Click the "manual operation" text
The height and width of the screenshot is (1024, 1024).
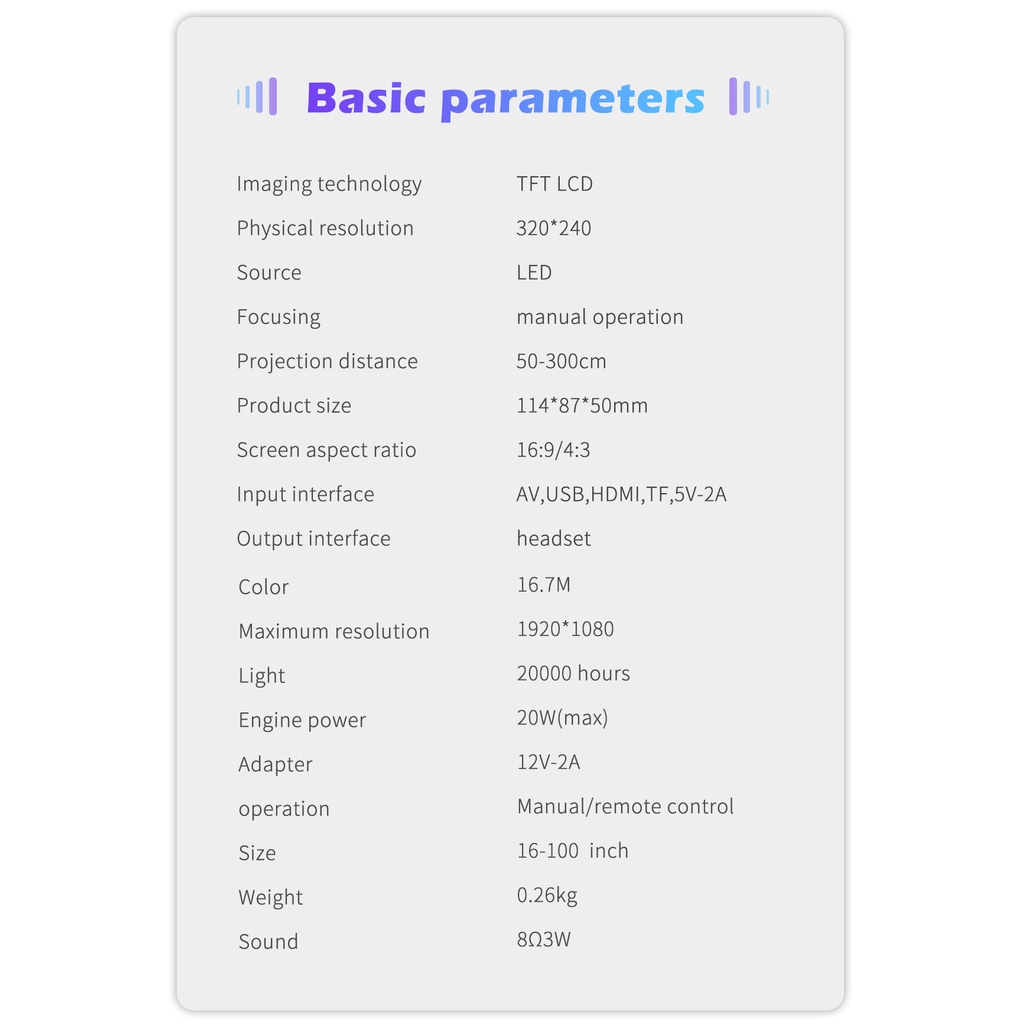599,317
